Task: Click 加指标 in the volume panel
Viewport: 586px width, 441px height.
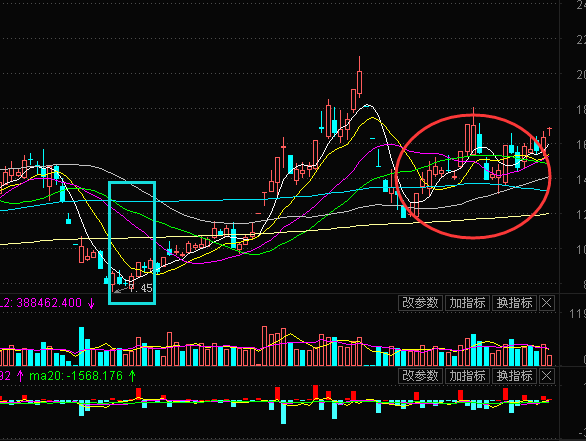Action: [x=467, y=303]
